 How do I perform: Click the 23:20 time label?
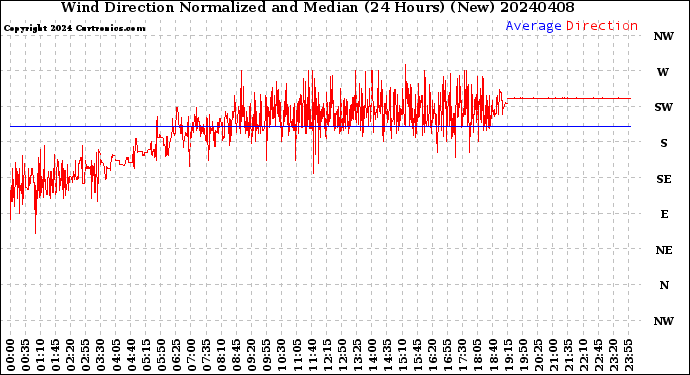pos(614,355)
